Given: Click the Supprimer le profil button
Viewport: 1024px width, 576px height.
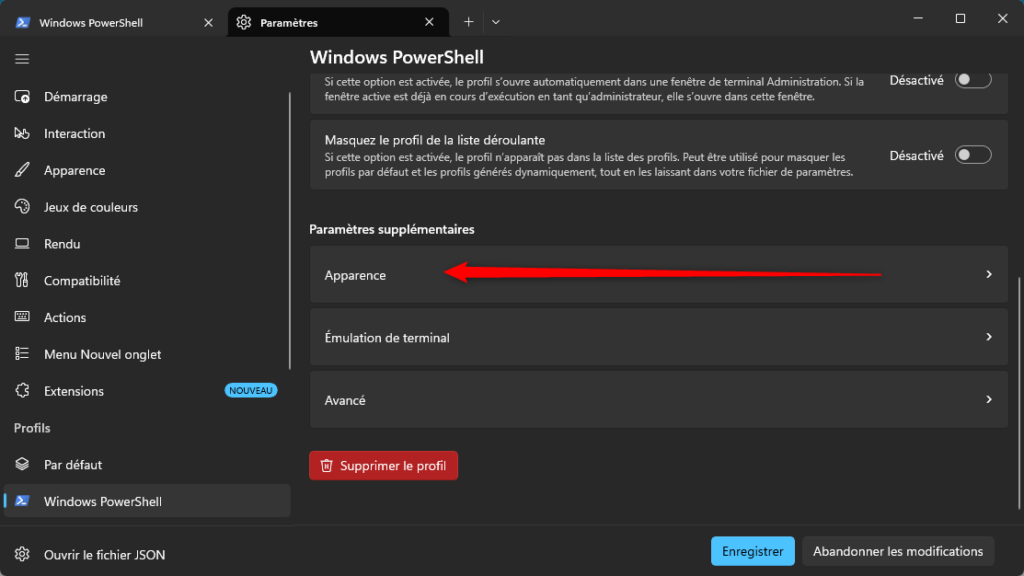Looking at the screenshot, I should click(x=383, y=466).
